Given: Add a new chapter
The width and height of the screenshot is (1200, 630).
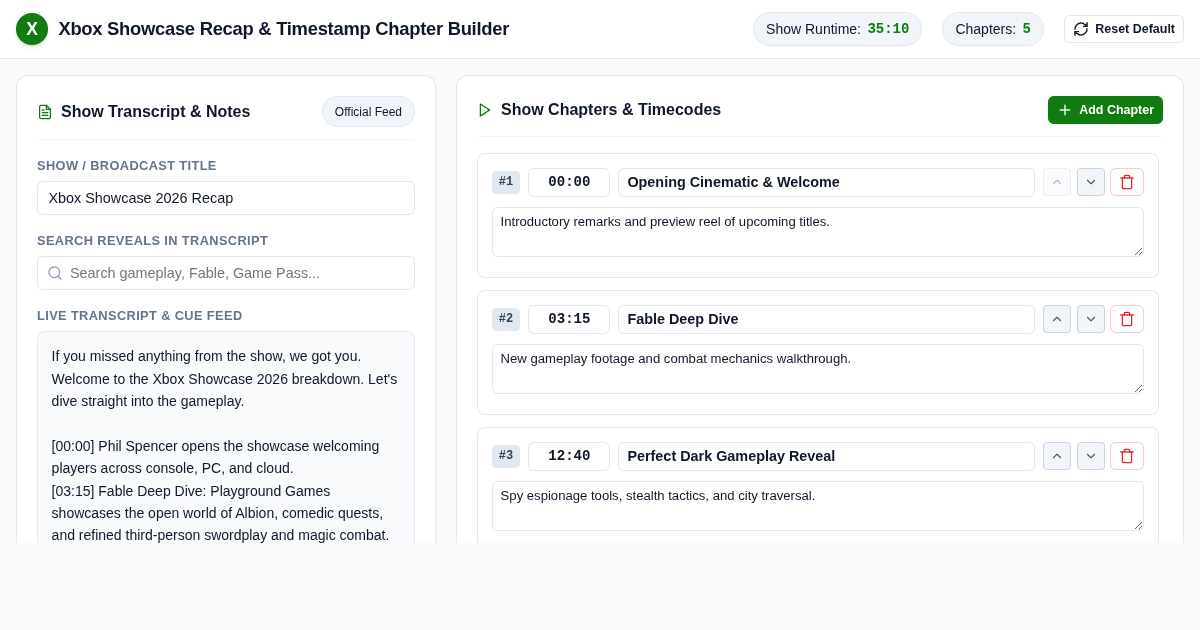Looking at the screenshot, I should coord(1105,110).
